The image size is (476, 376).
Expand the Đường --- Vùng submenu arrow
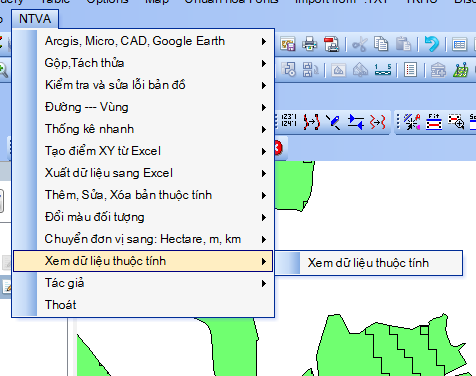(264, 107)
